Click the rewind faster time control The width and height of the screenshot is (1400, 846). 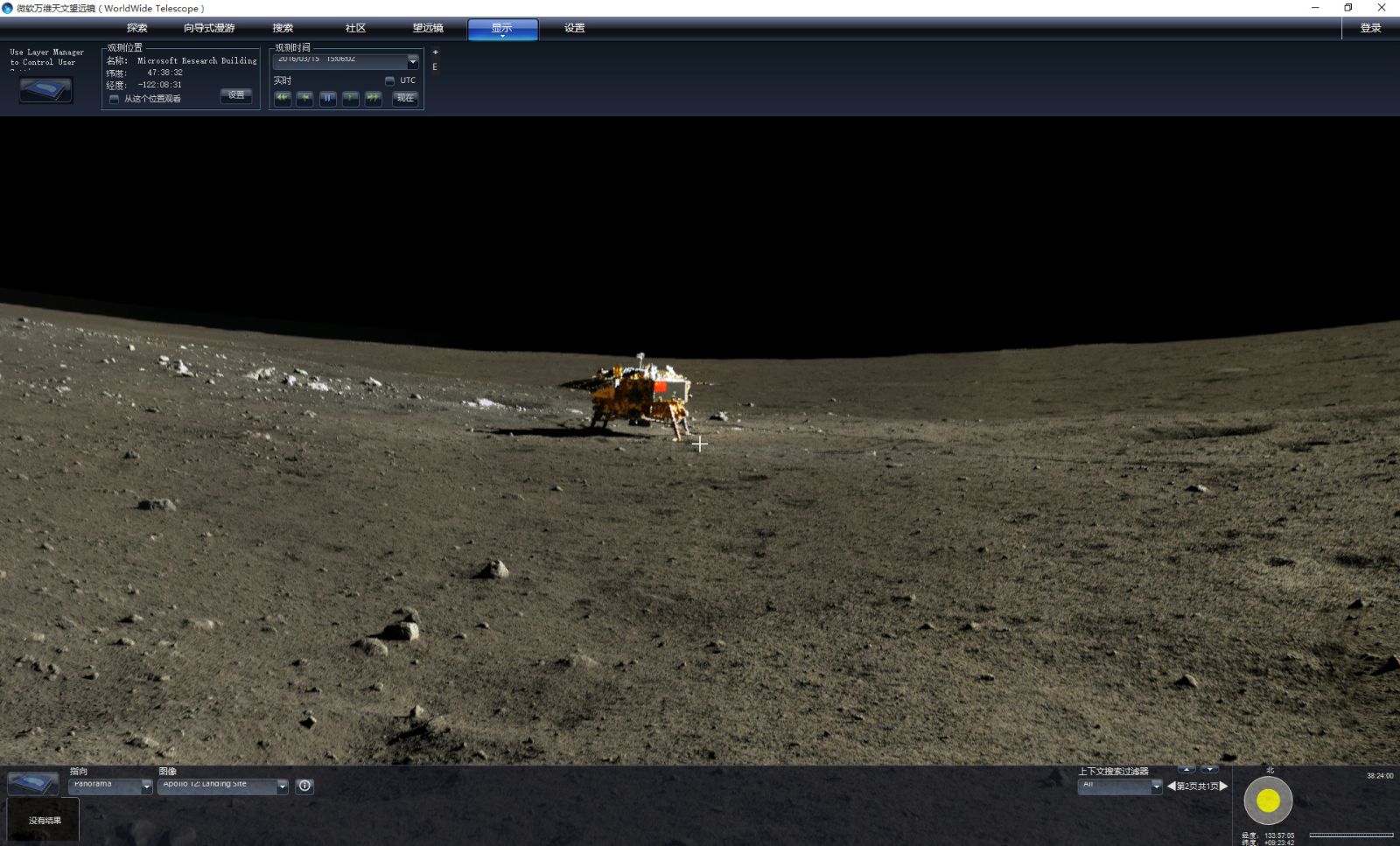click(283, 98)
